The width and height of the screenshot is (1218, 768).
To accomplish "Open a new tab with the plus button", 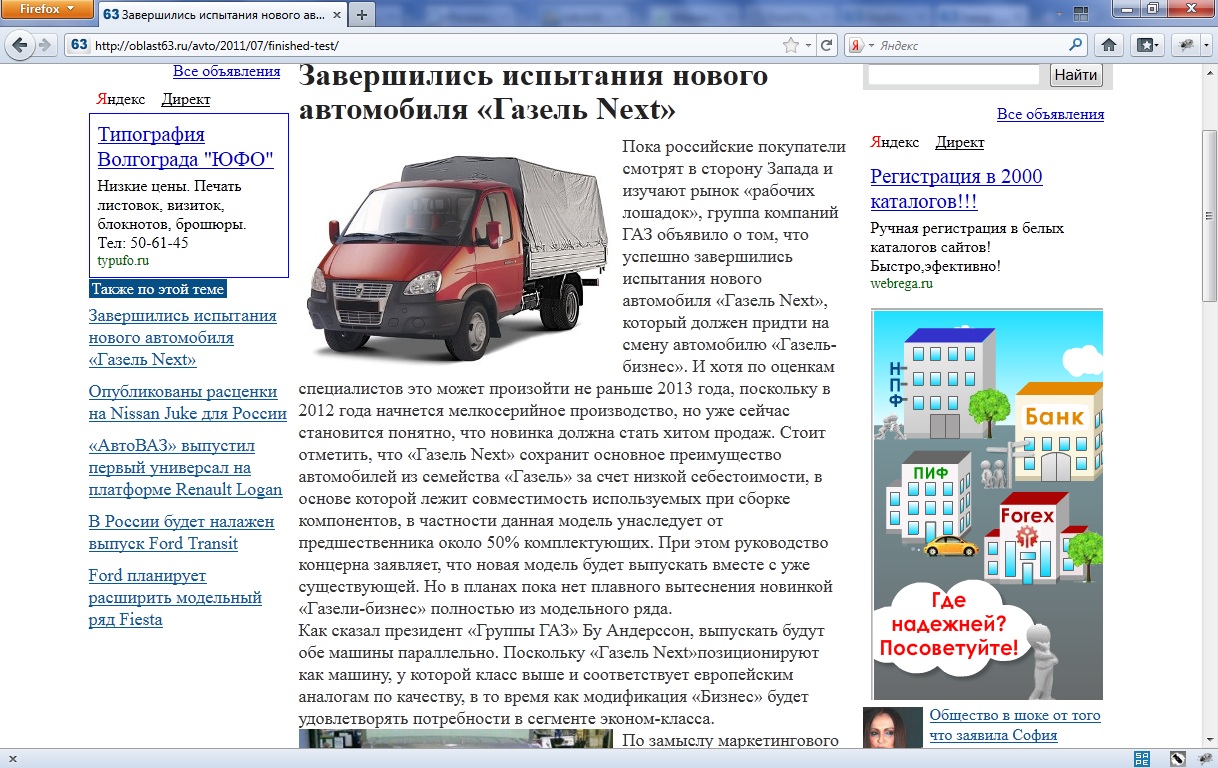I will [x=362, y=15].
